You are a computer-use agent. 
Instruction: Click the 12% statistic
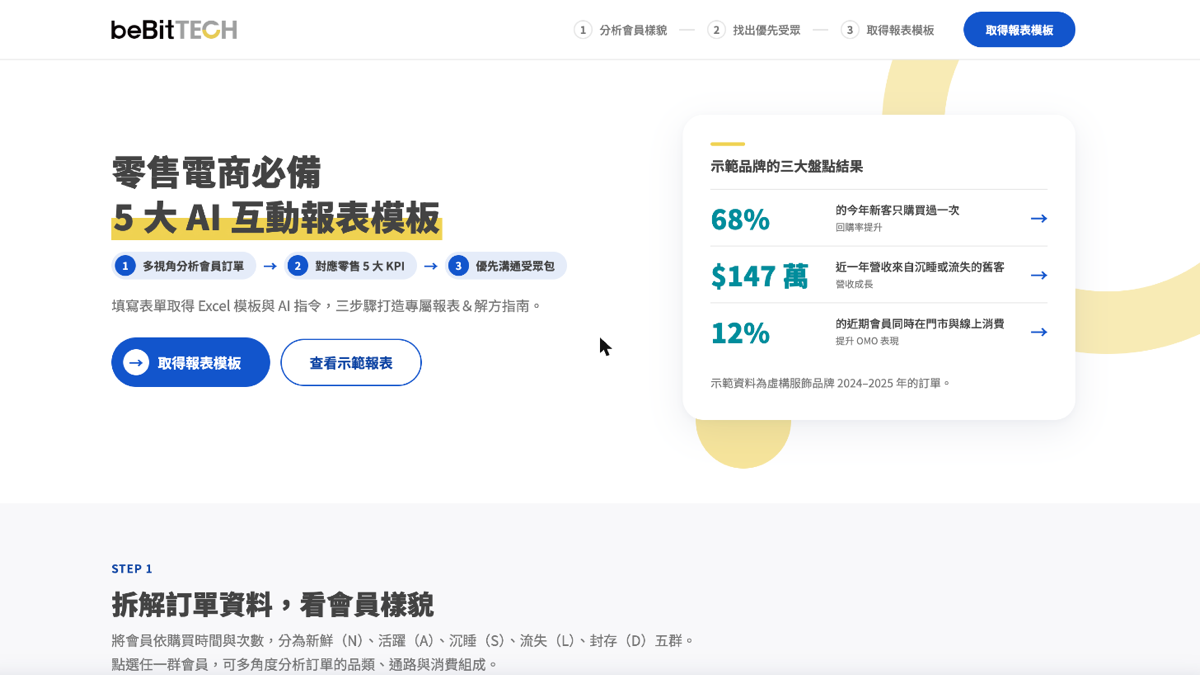(740, 333)
